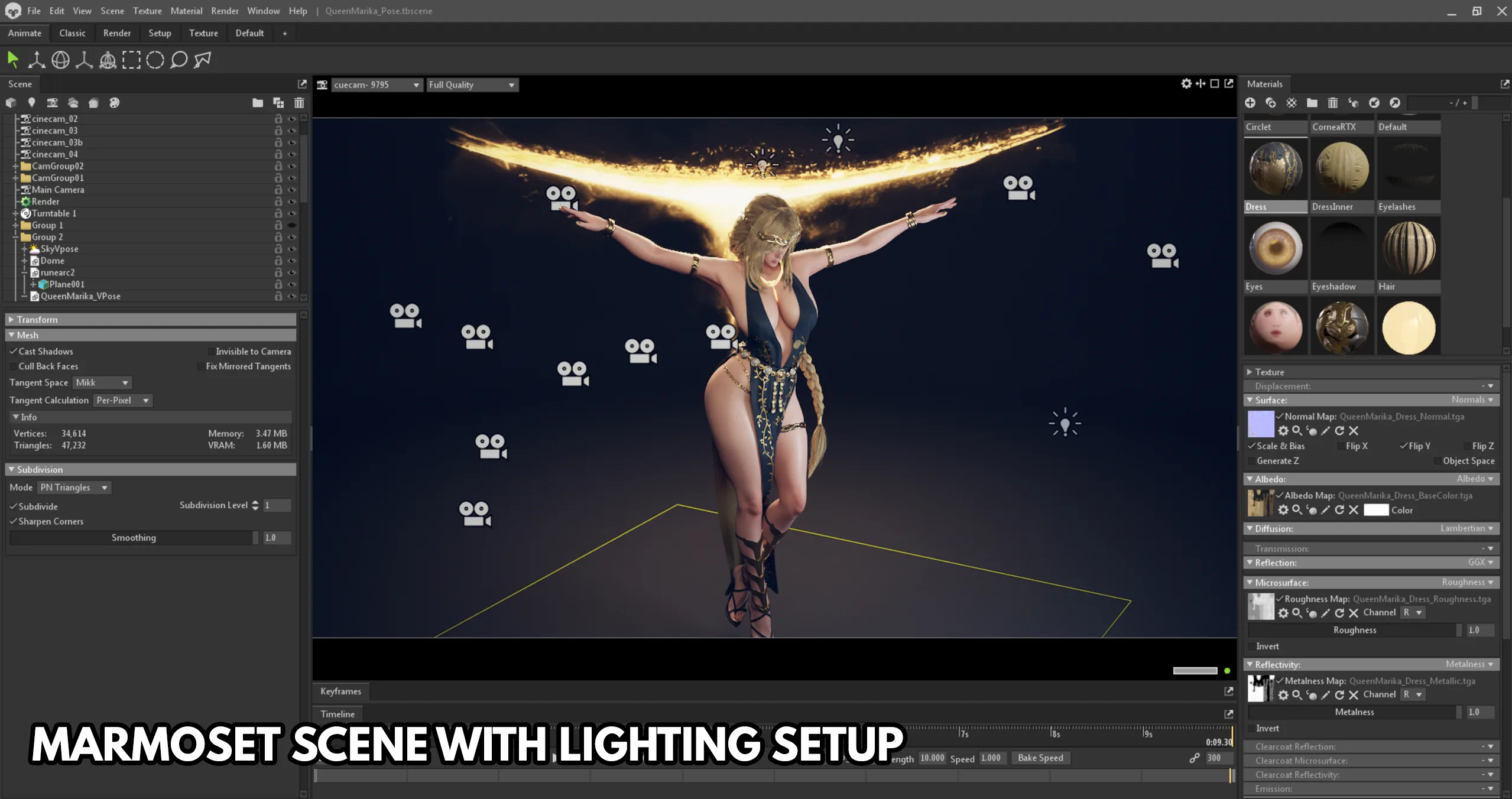Open viewport settings gear icon
Viewport: 1512px width, 799px height.
point(1186,84)
